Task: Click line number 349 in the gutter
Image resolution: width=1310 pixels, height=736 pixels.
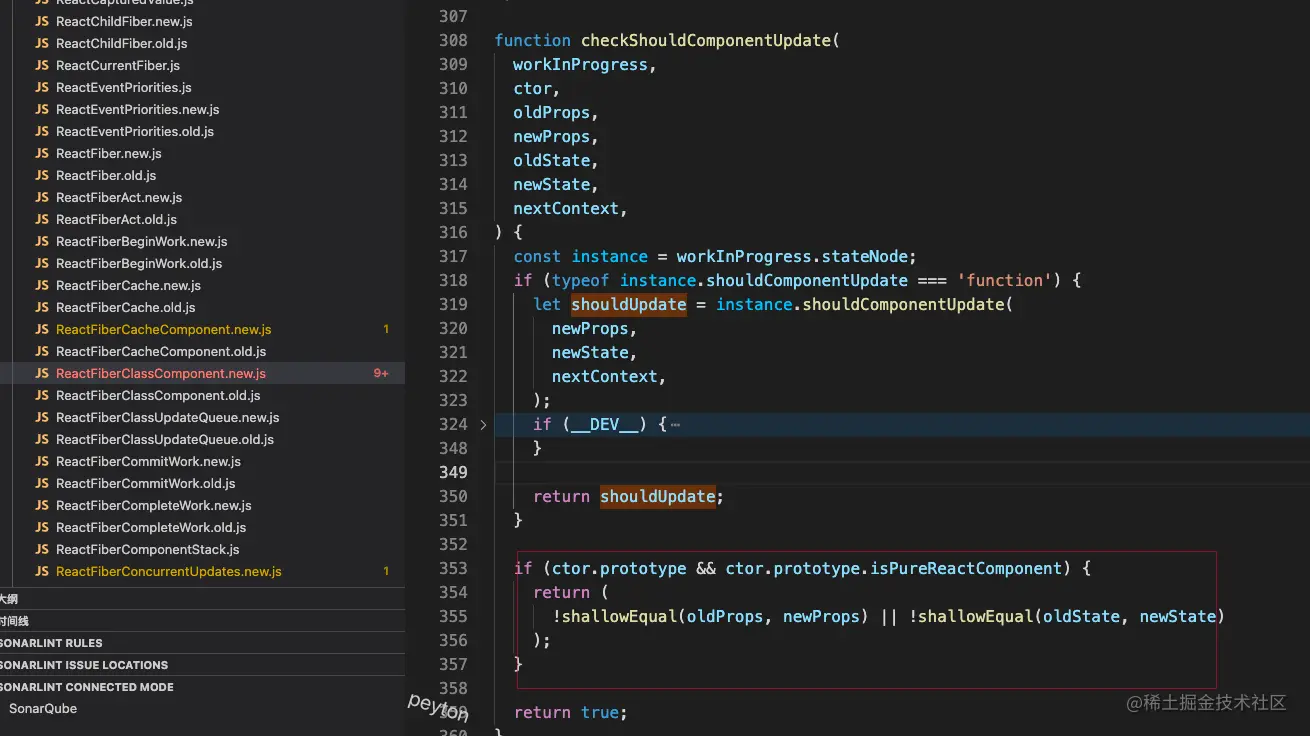Action: tap(453, 473)
